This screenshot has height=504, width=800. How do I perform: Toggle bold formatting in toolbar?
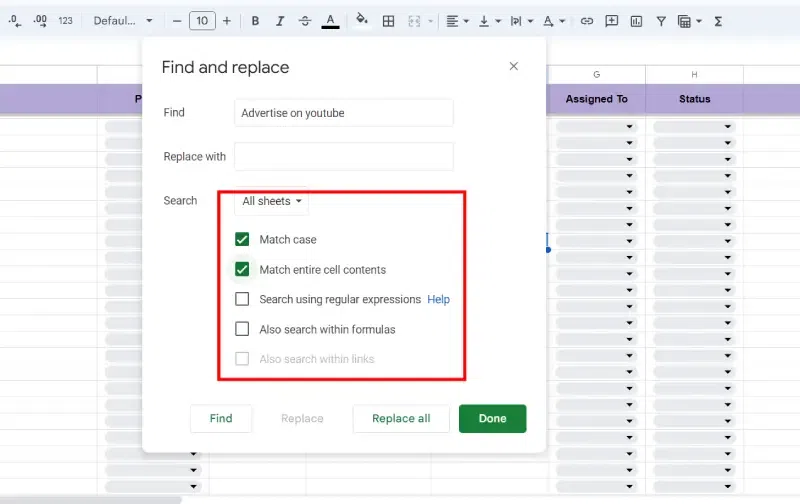(255, 21)
